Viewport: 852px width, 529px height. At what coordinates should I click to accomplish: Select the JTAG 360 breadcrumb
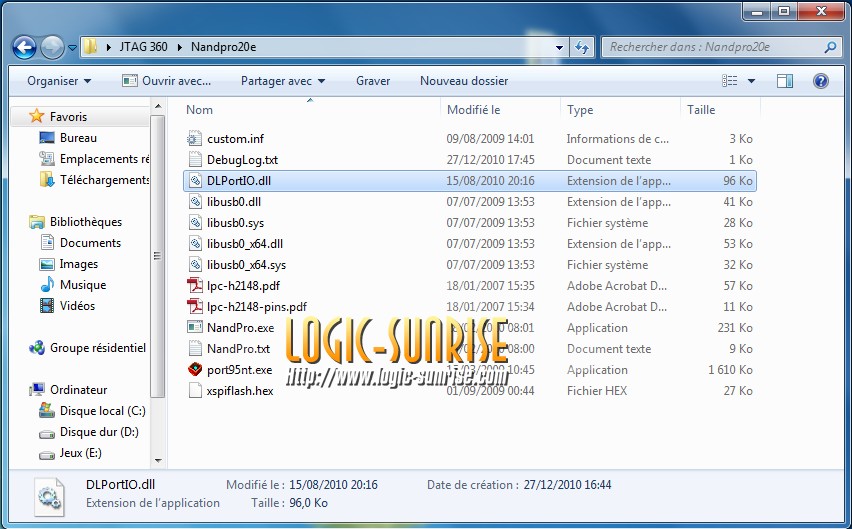[x=143, y=47]
